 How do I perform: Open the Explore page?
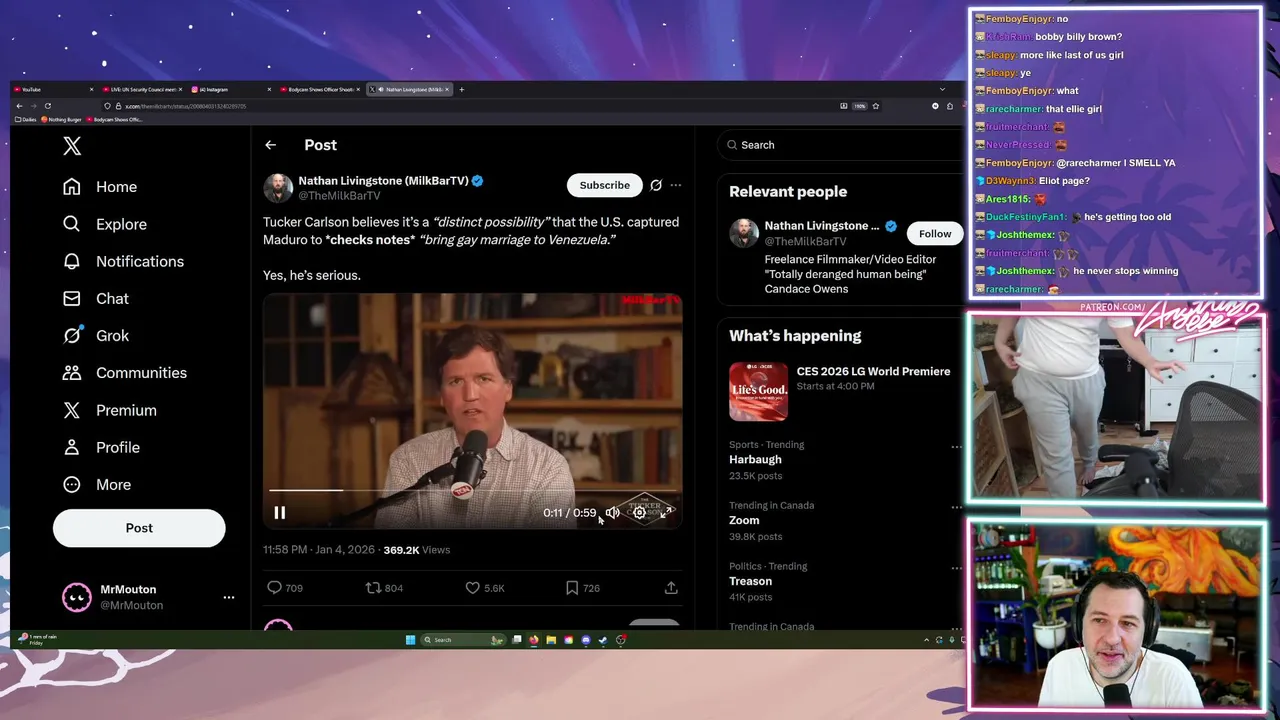[105, 224]
